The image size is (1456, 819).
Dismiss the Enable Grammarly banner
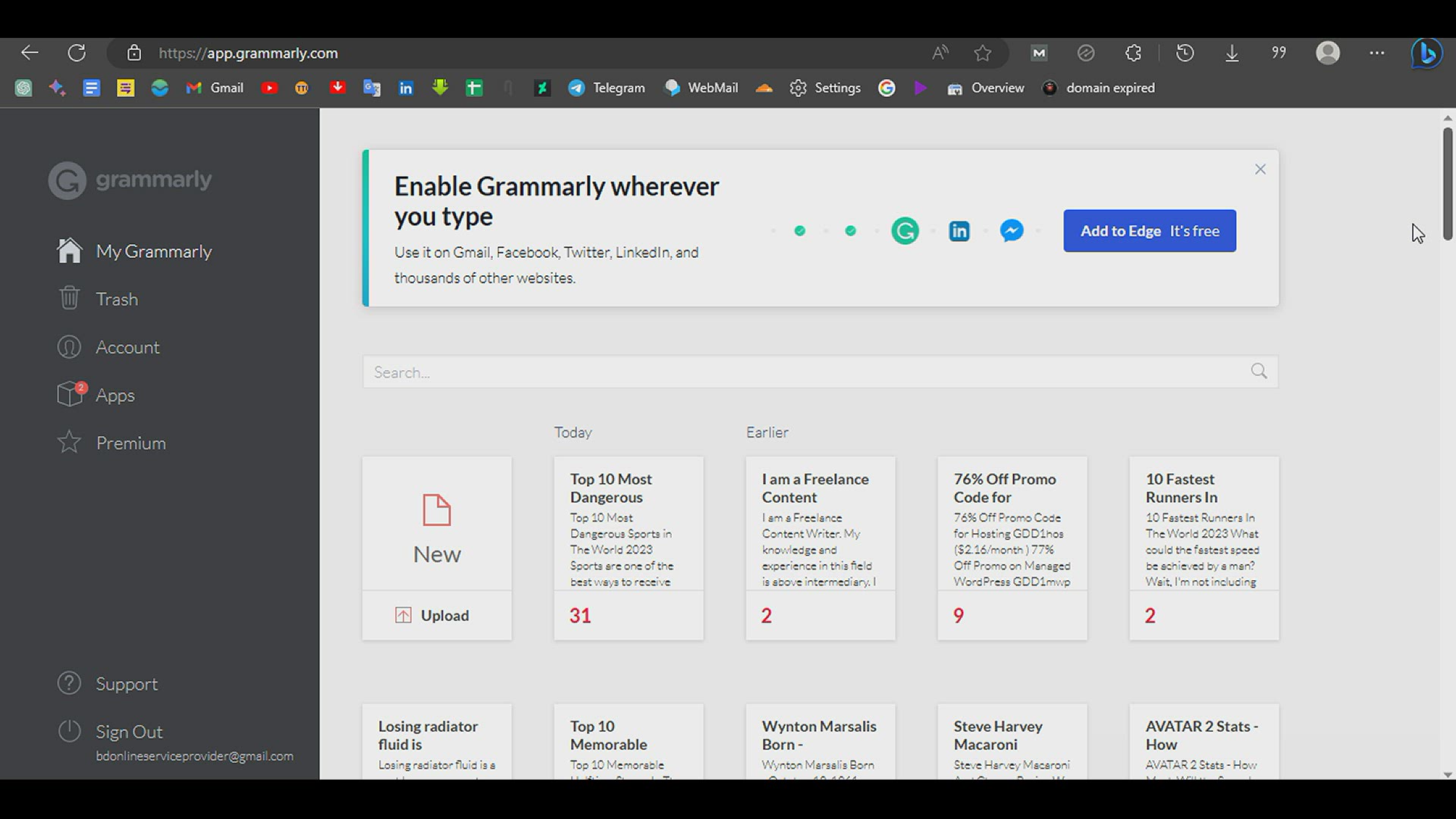(1260, 168)
